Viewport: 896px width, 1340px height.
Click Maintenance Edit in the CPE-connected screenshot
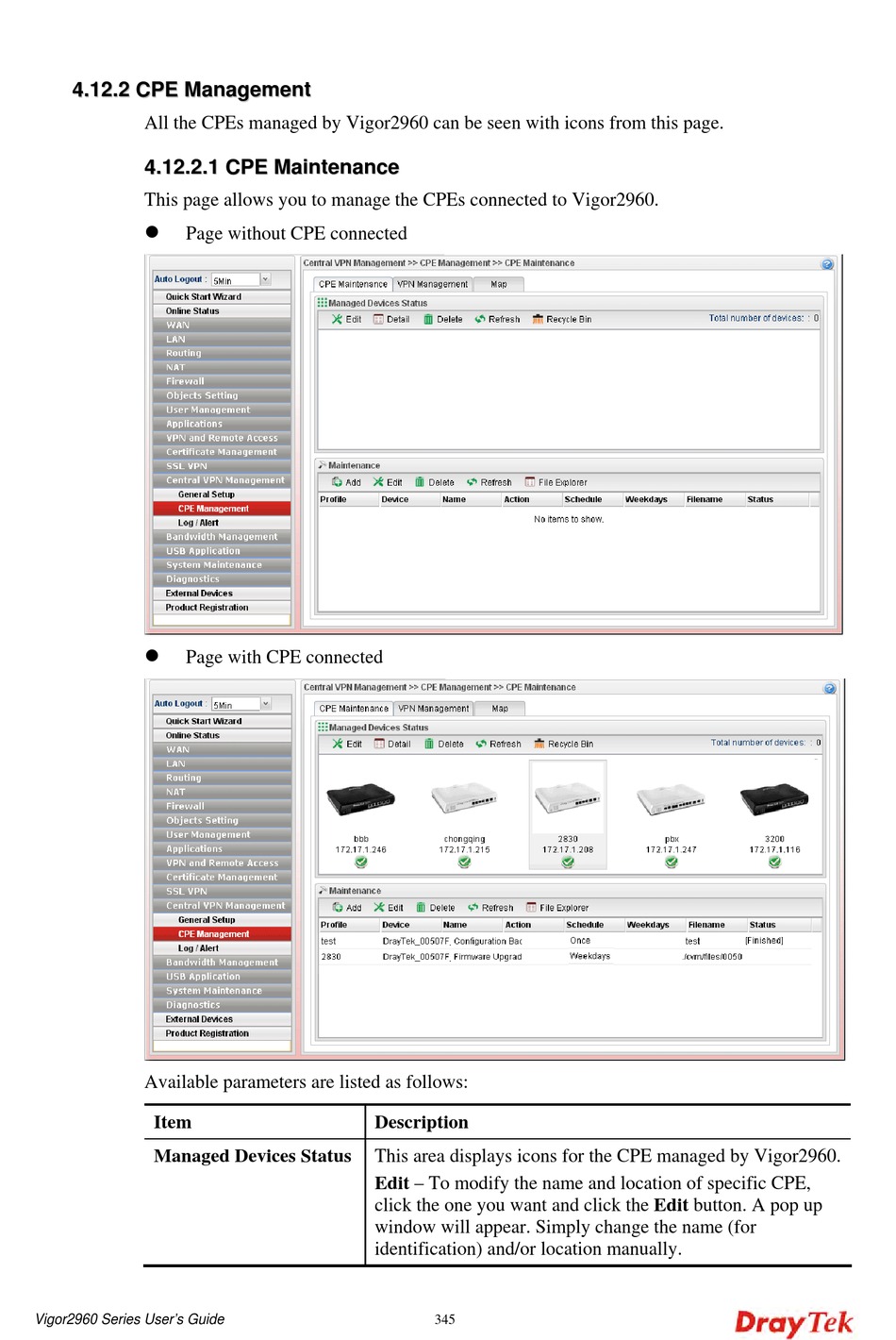click(x=389, y=908)
